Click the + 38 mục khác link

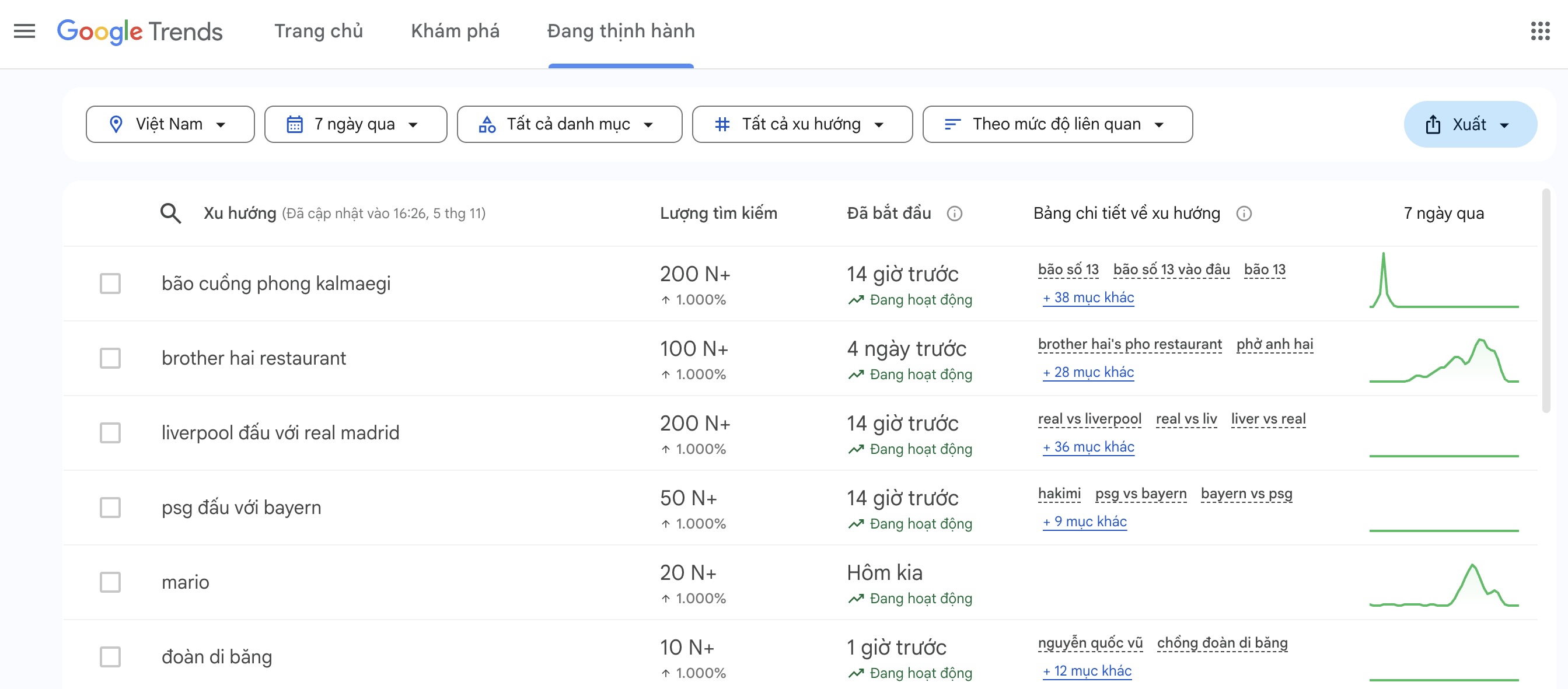(x=1088, y=298)
